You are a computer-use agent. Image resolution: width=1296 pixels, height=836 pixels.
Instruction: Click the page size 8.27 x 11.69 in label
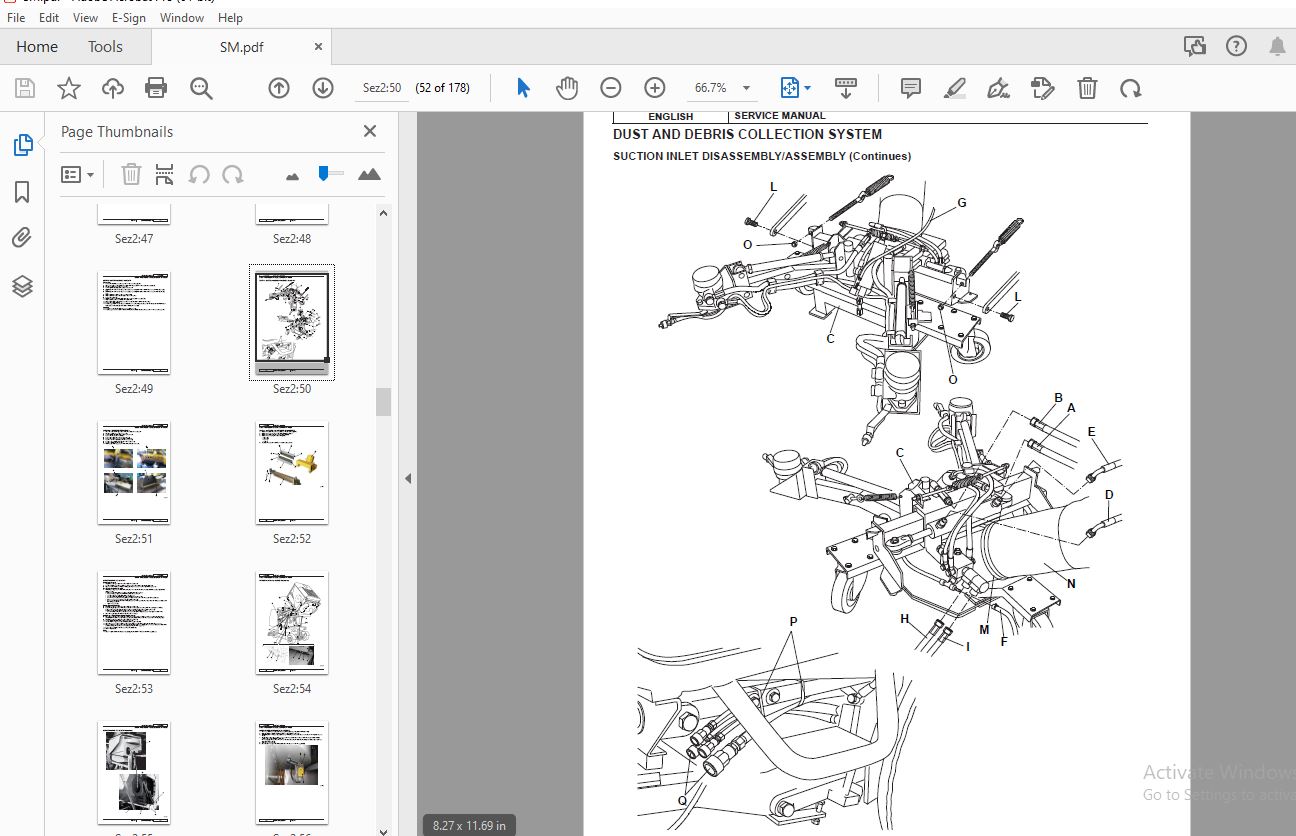pyautogui.click(x=469, y=825)
